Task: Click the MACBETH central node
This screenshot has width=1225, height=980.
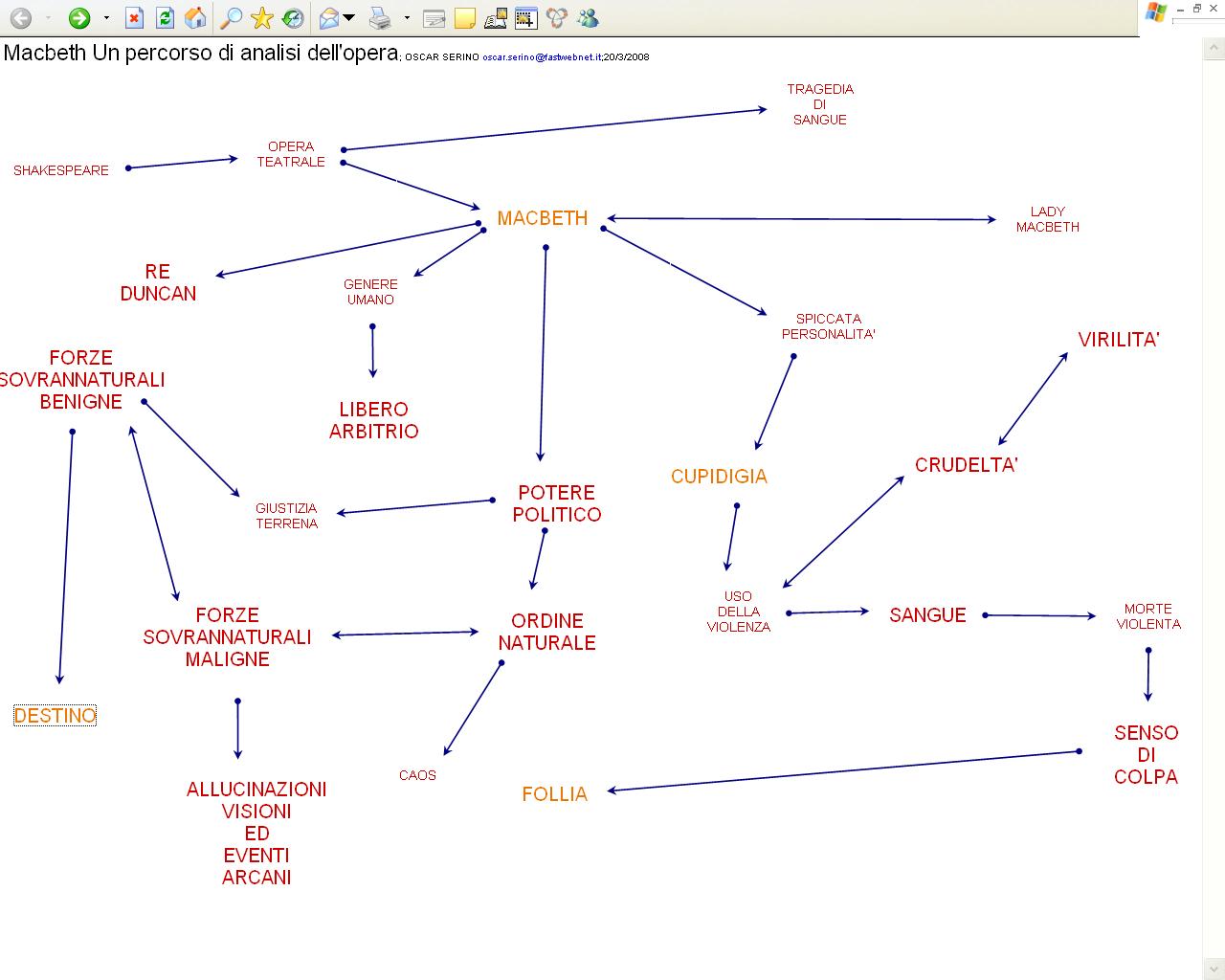Action: coord(543,218)
